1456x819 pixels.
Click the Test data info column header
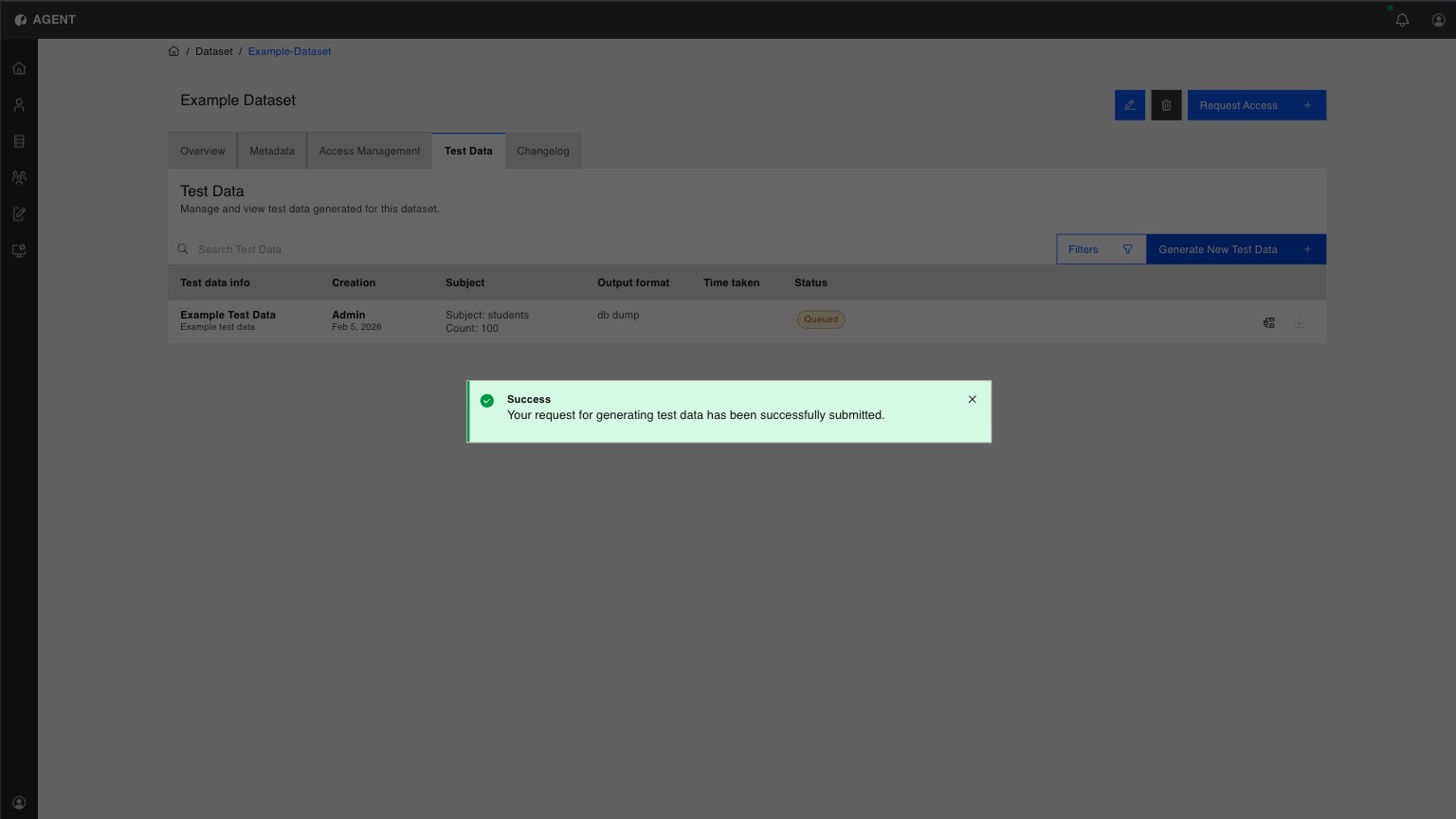pos(215,282)
